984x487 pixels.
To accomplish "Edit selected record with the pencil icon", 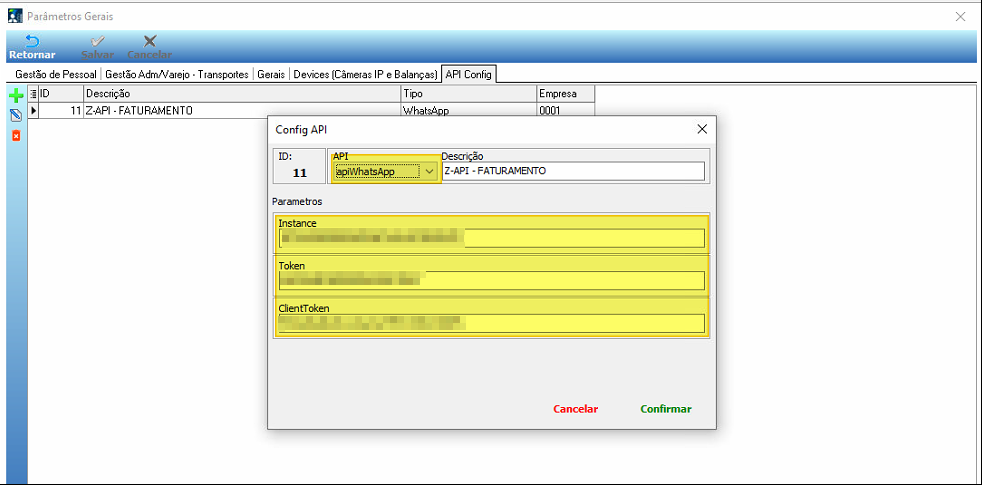I will click(16, 115).
